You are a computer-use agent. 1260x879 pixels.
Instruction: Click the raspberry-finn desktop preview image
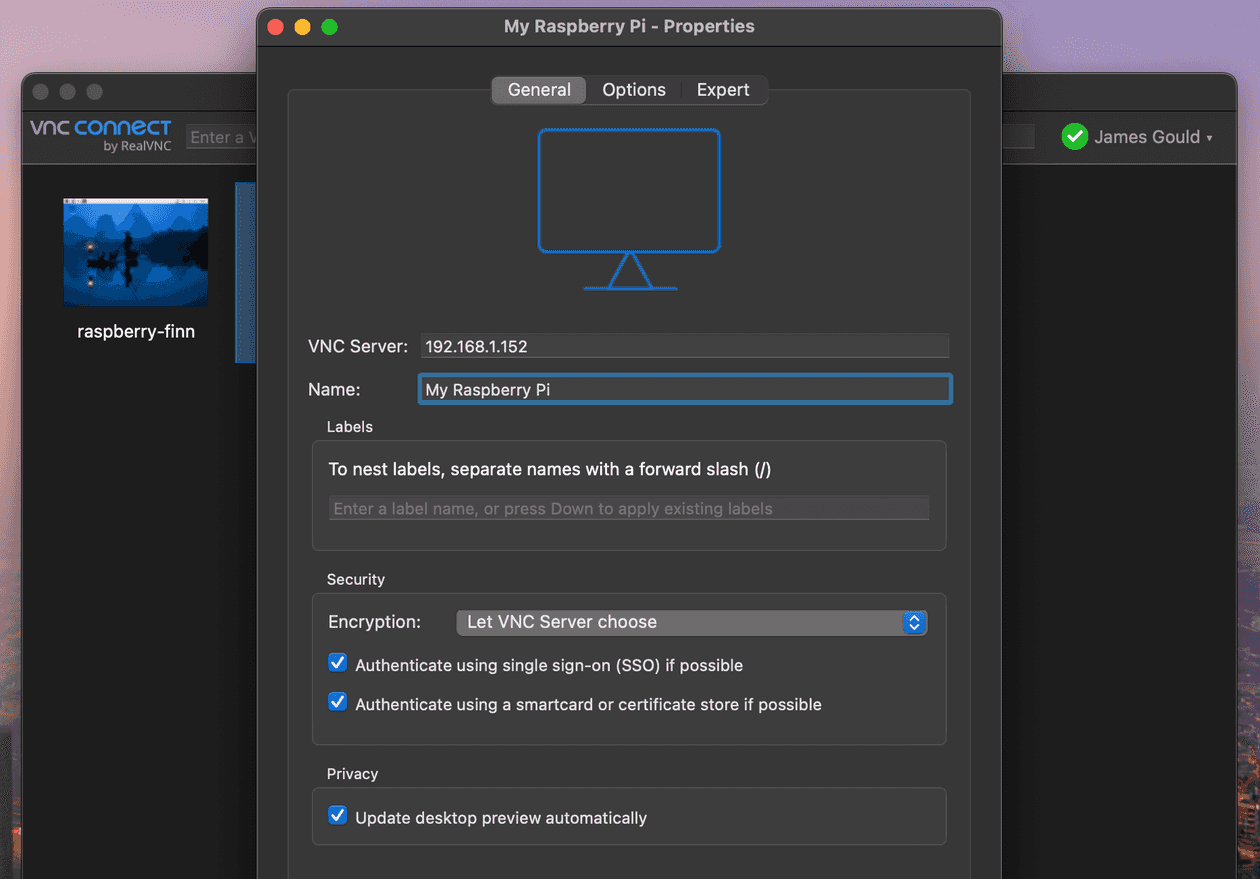135,251
